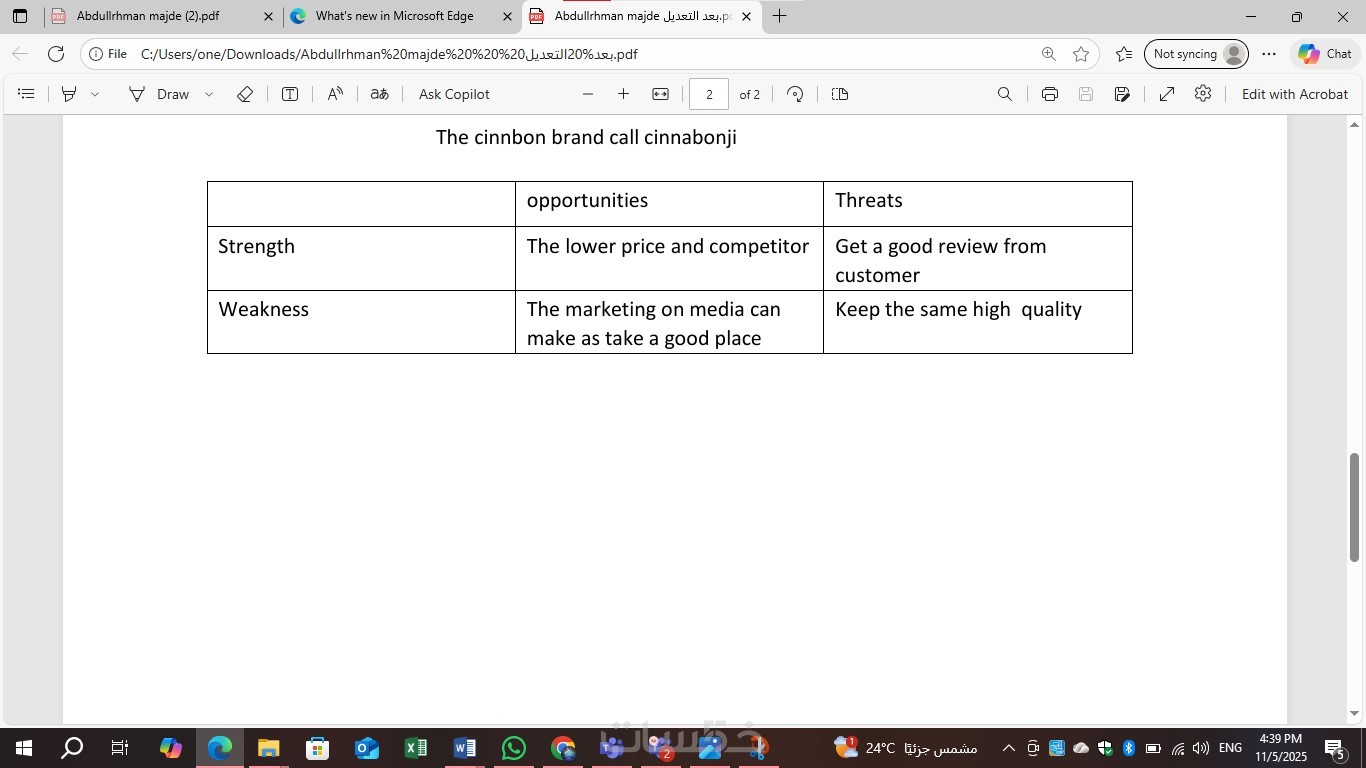
Task: Open Task View on the taskbar
Action: (120, 748)
